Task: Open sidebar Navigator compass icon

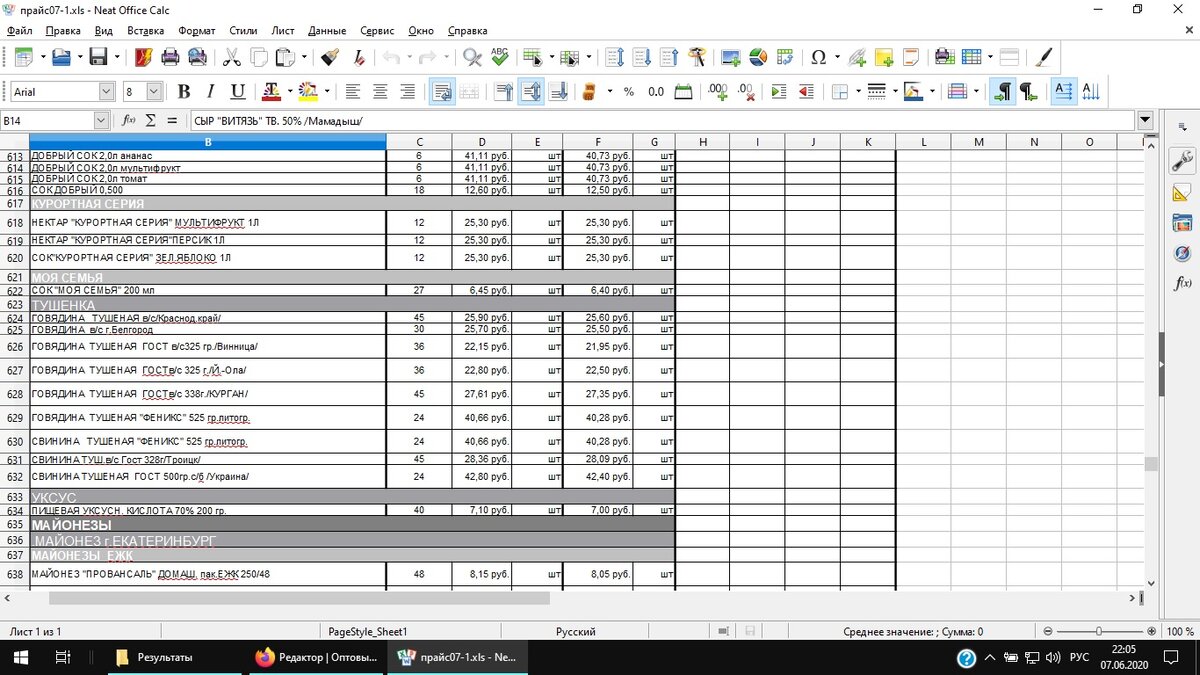Action: pyautogui.click(x=1181, y=253)
